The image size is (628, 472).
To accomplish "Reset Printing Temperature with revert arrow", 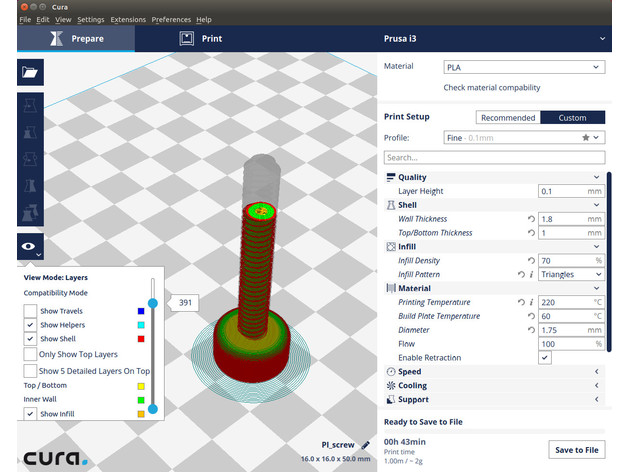I will (521, 302).
